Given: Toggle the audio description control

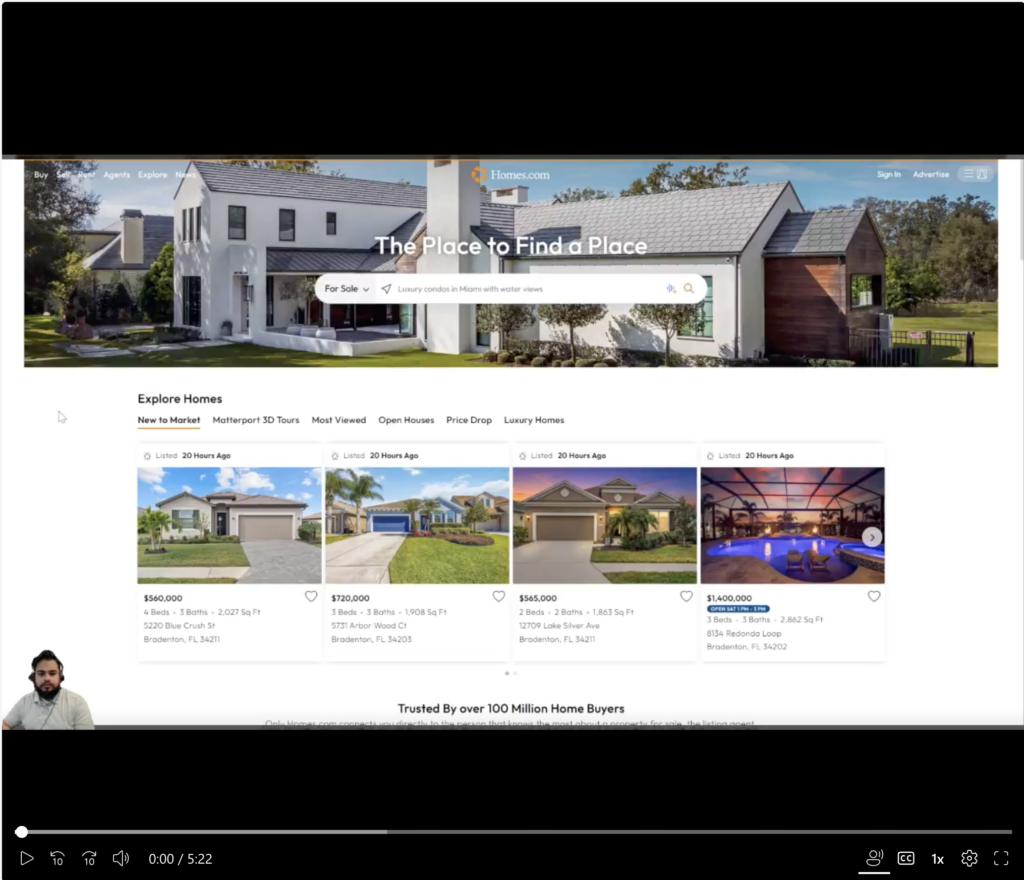Looking at the screenshot, I should tap(874, 858).
